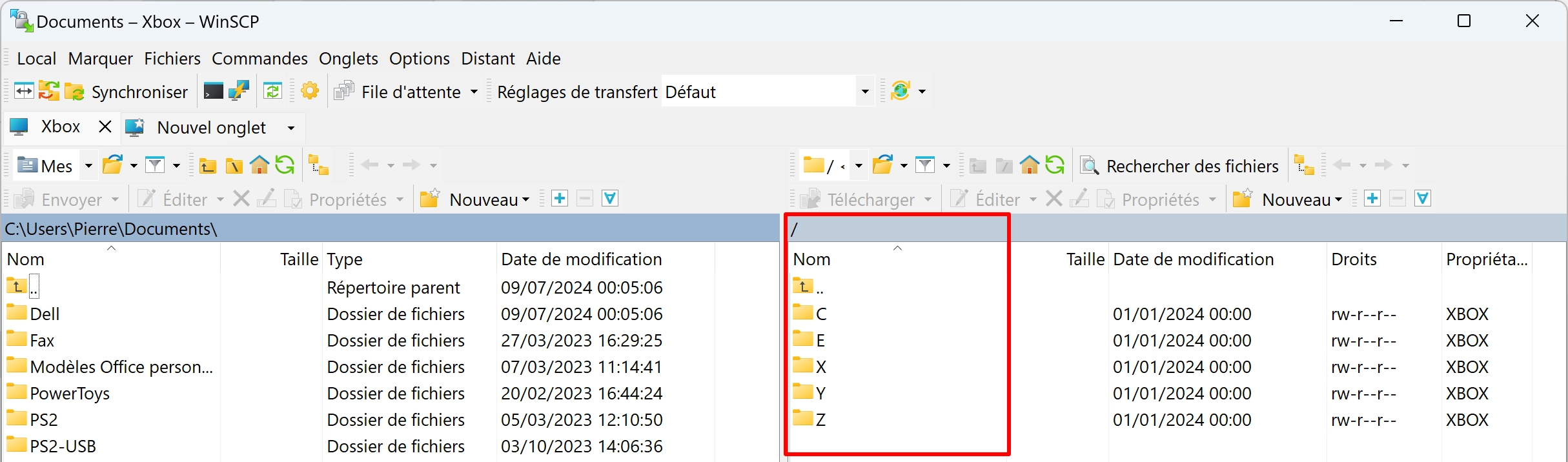The width and height of the screenshot is (1568, 462).
Task: Click the Synchroniser button
Action: pyautogui.click(x=127, y=92)
